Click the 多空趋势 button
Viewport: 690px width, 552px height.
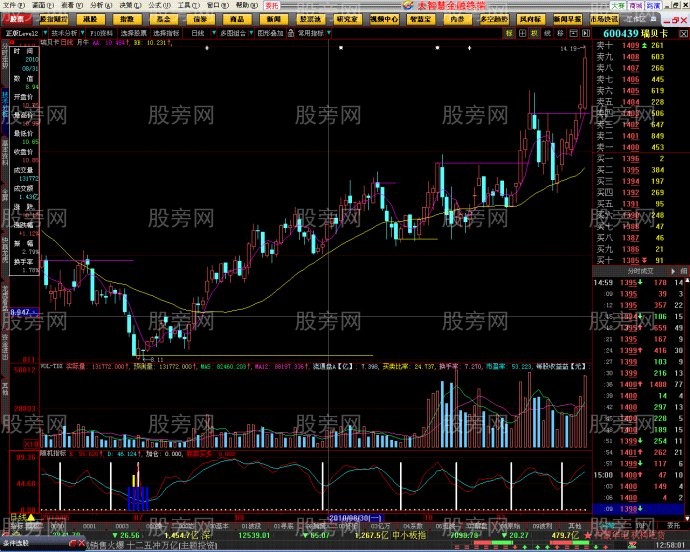click(x=494, y=19)
